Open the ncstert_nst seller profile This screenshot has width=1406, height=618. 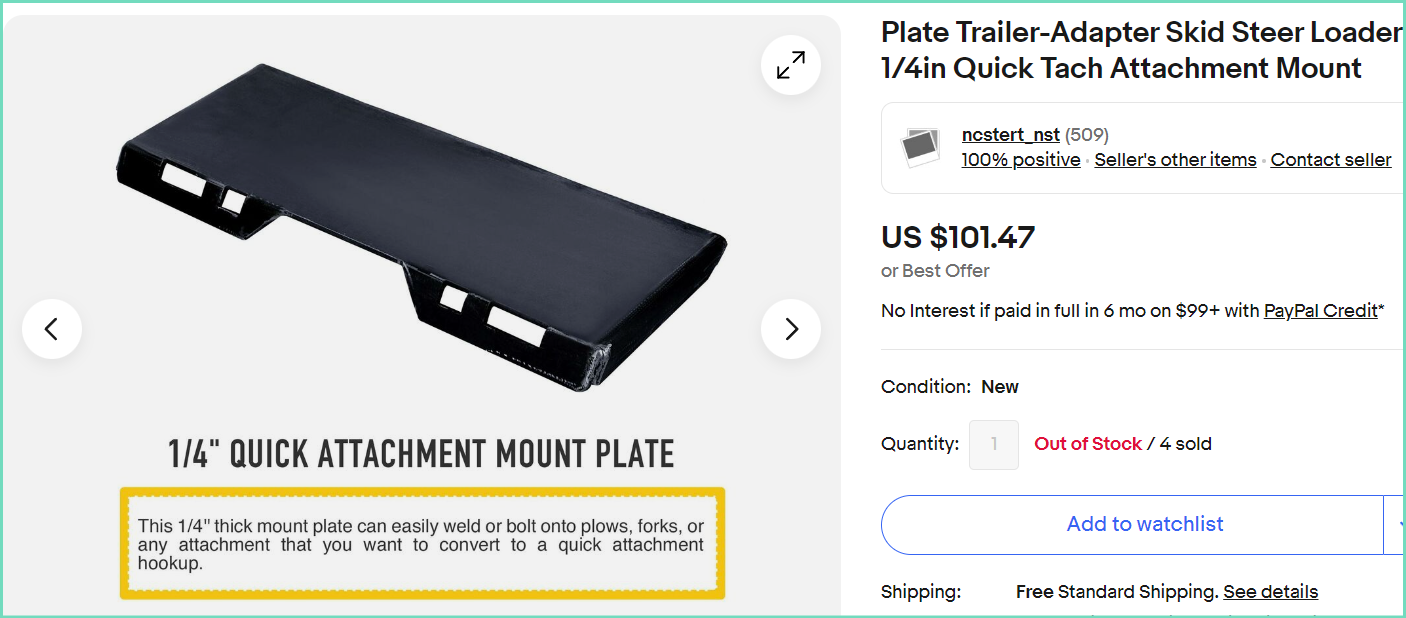[x=1010, y=135]
